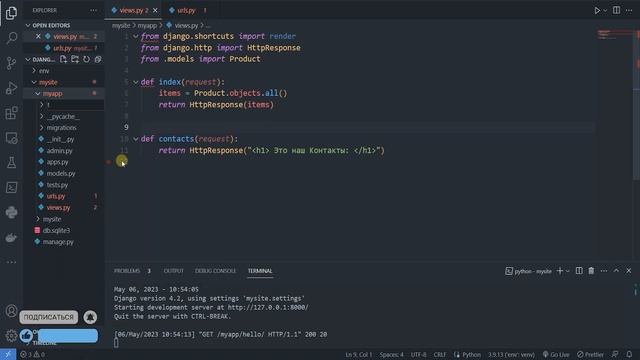
Task: Open the Manage gear menu
Action: 11,336
